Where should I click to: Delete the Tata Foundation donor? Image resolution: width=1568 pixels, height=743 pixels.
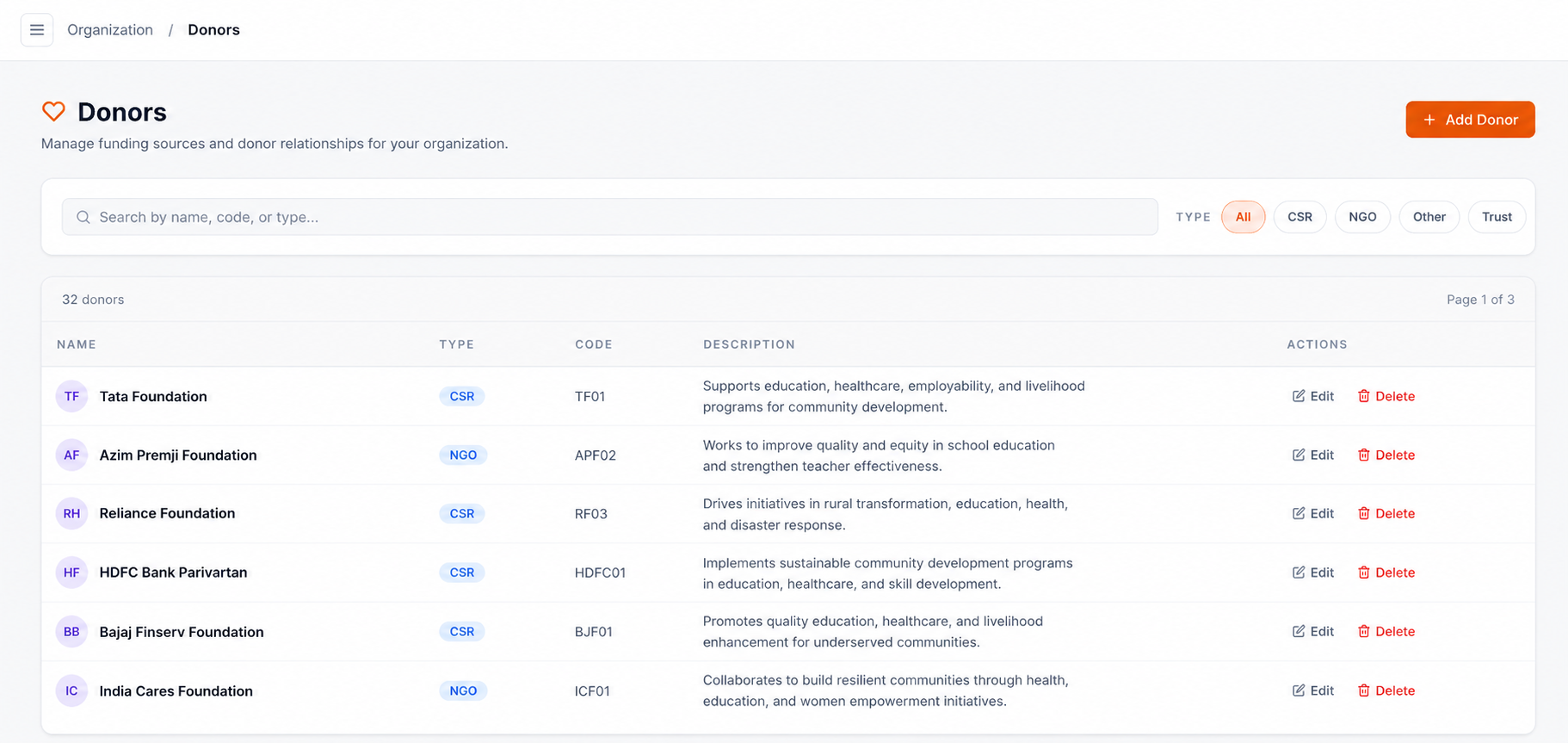[1386, 396]
